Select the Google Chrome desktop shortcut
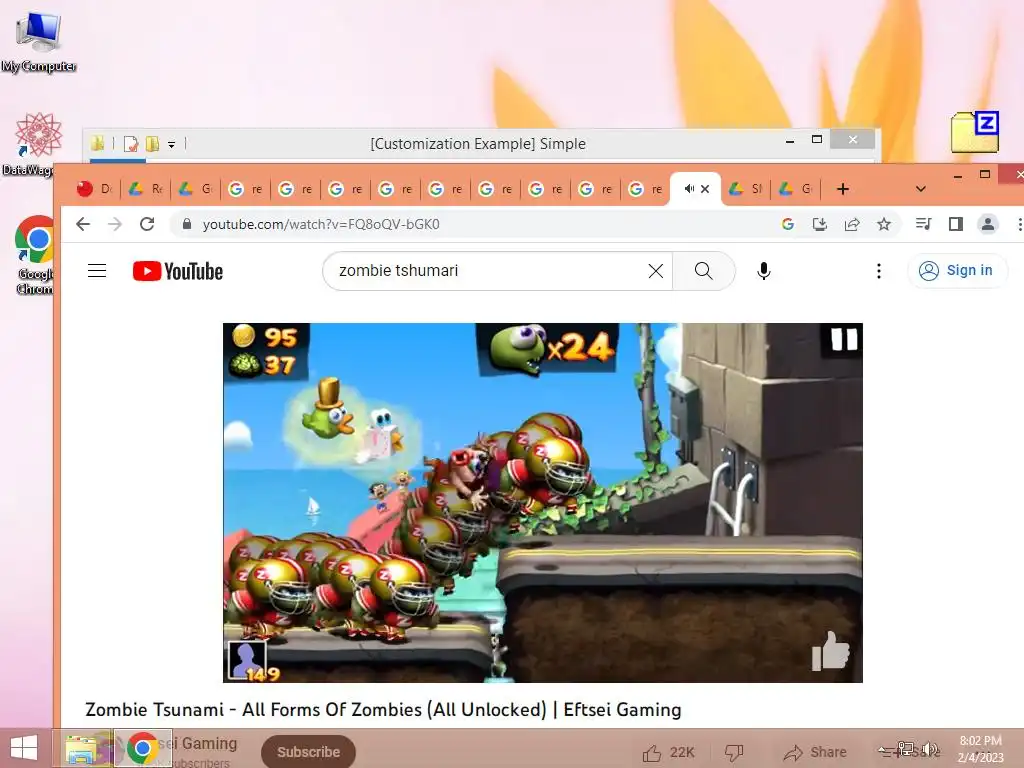1024x768 pixels. 34,255
